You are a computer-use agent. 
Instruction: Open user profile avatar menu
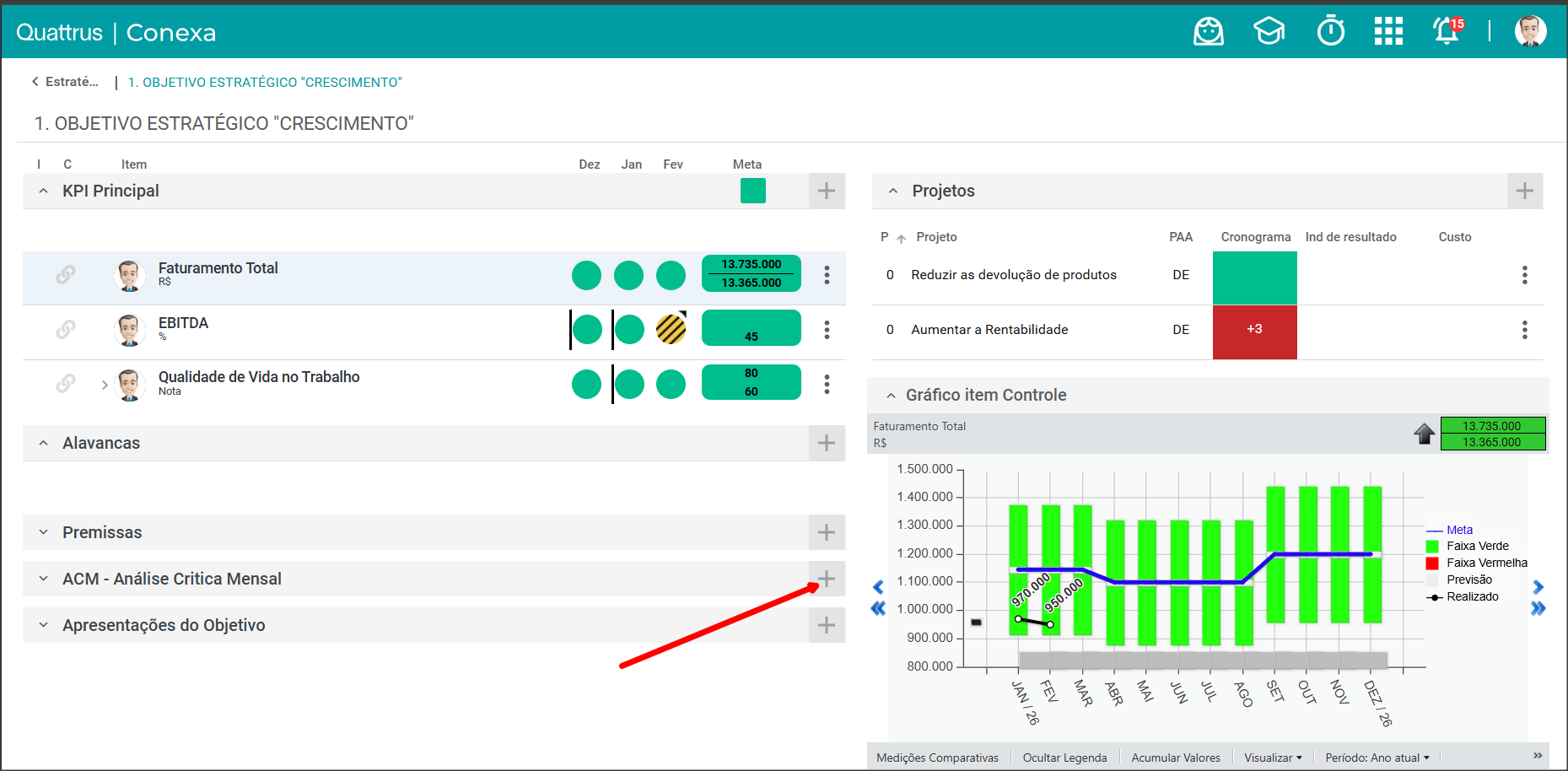point(1530,32)
